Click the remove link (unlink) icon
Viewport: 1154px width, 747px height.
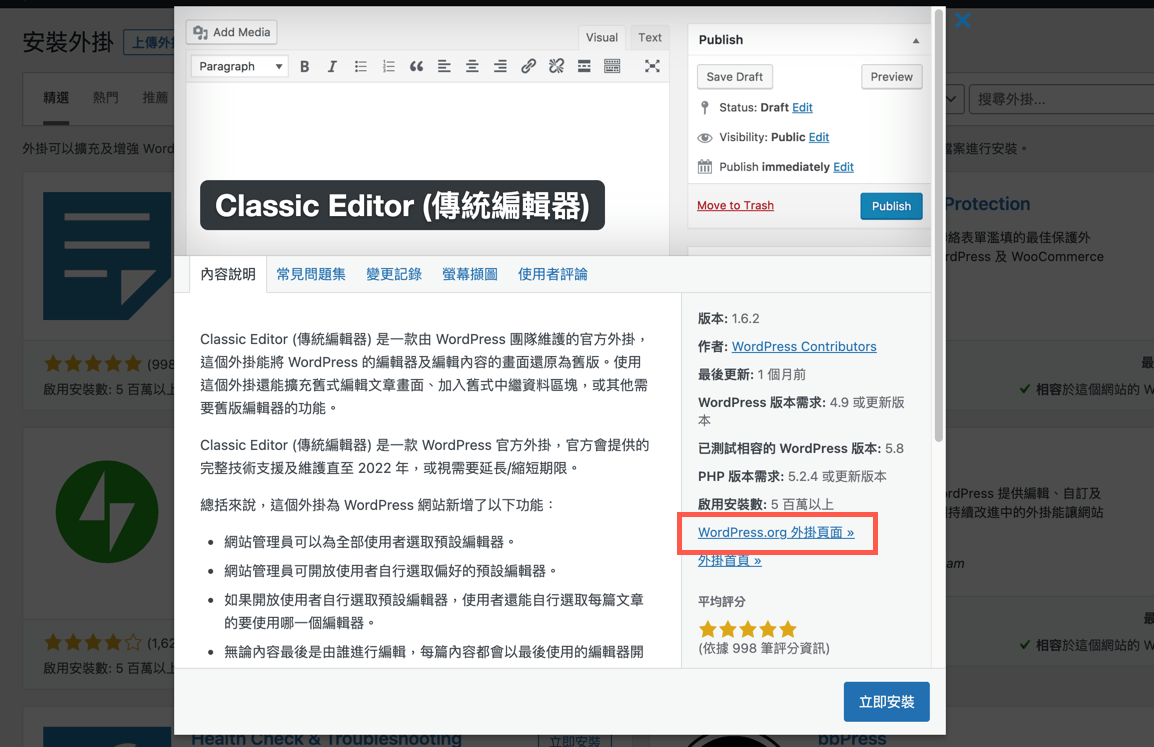point(556,66)
